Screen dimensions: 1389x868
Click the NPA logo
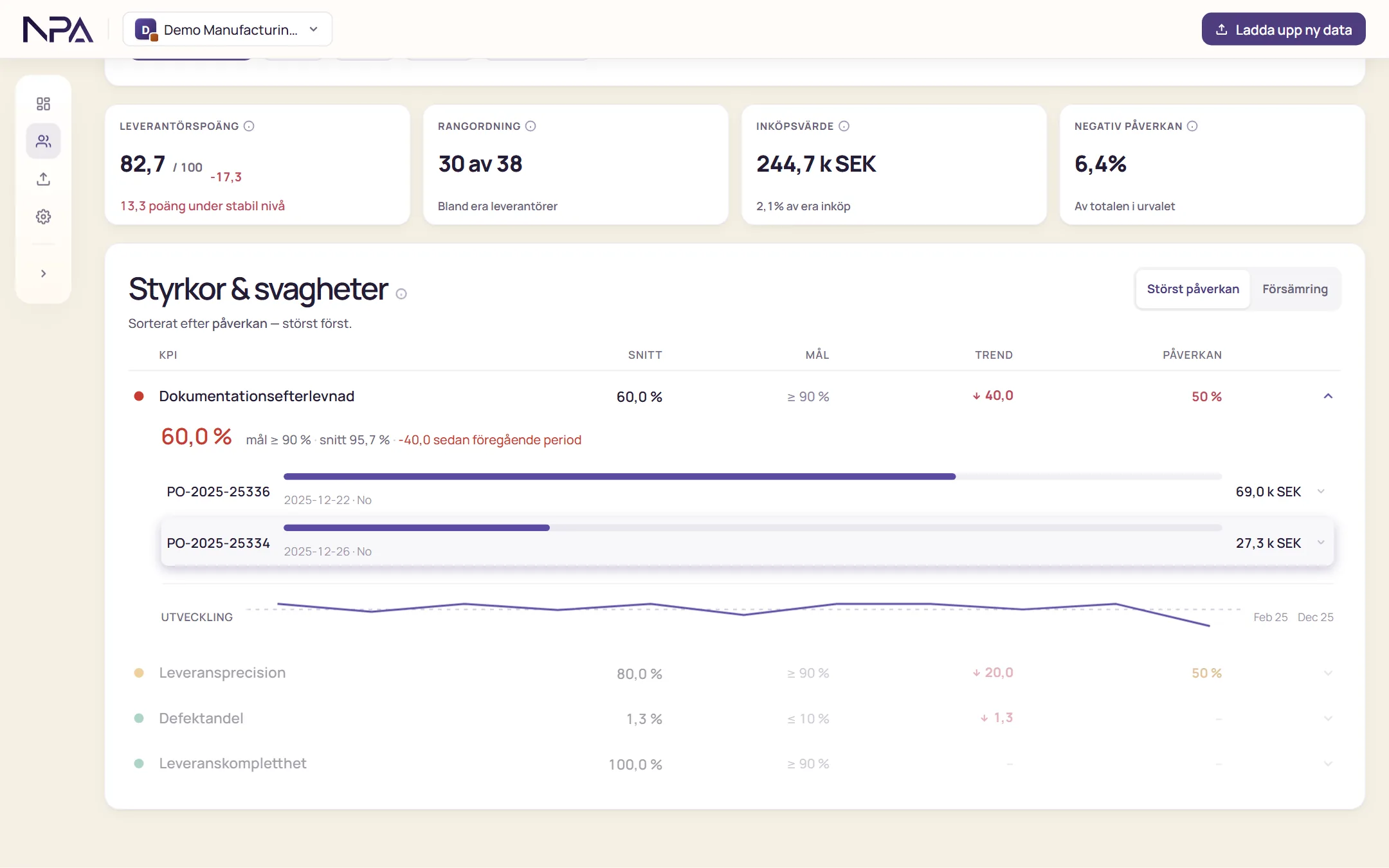coord(58,30)
